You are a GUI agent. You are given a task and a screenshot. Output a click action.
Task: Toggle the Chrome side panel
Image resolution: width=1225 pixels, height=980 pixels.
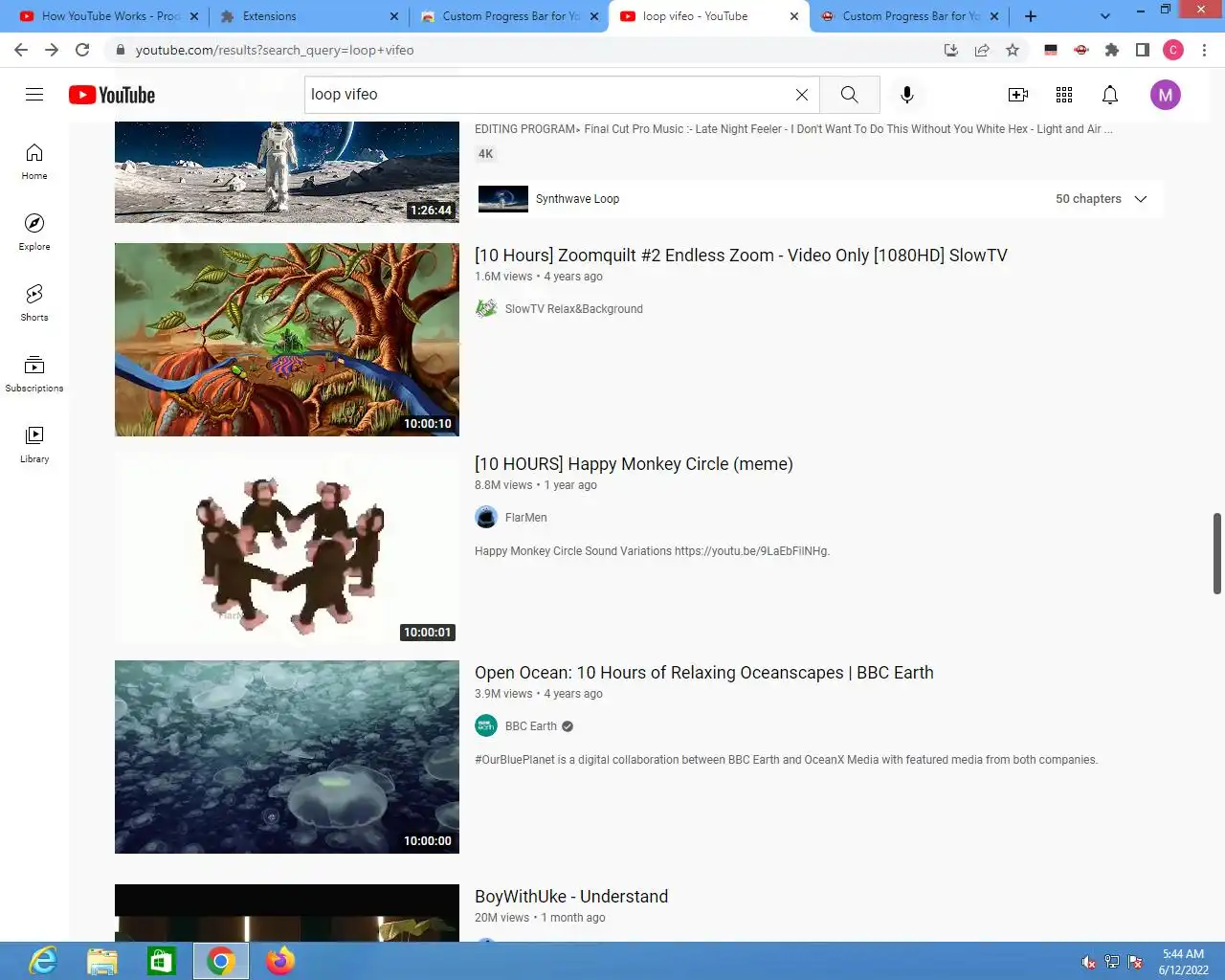(1142, 50)
